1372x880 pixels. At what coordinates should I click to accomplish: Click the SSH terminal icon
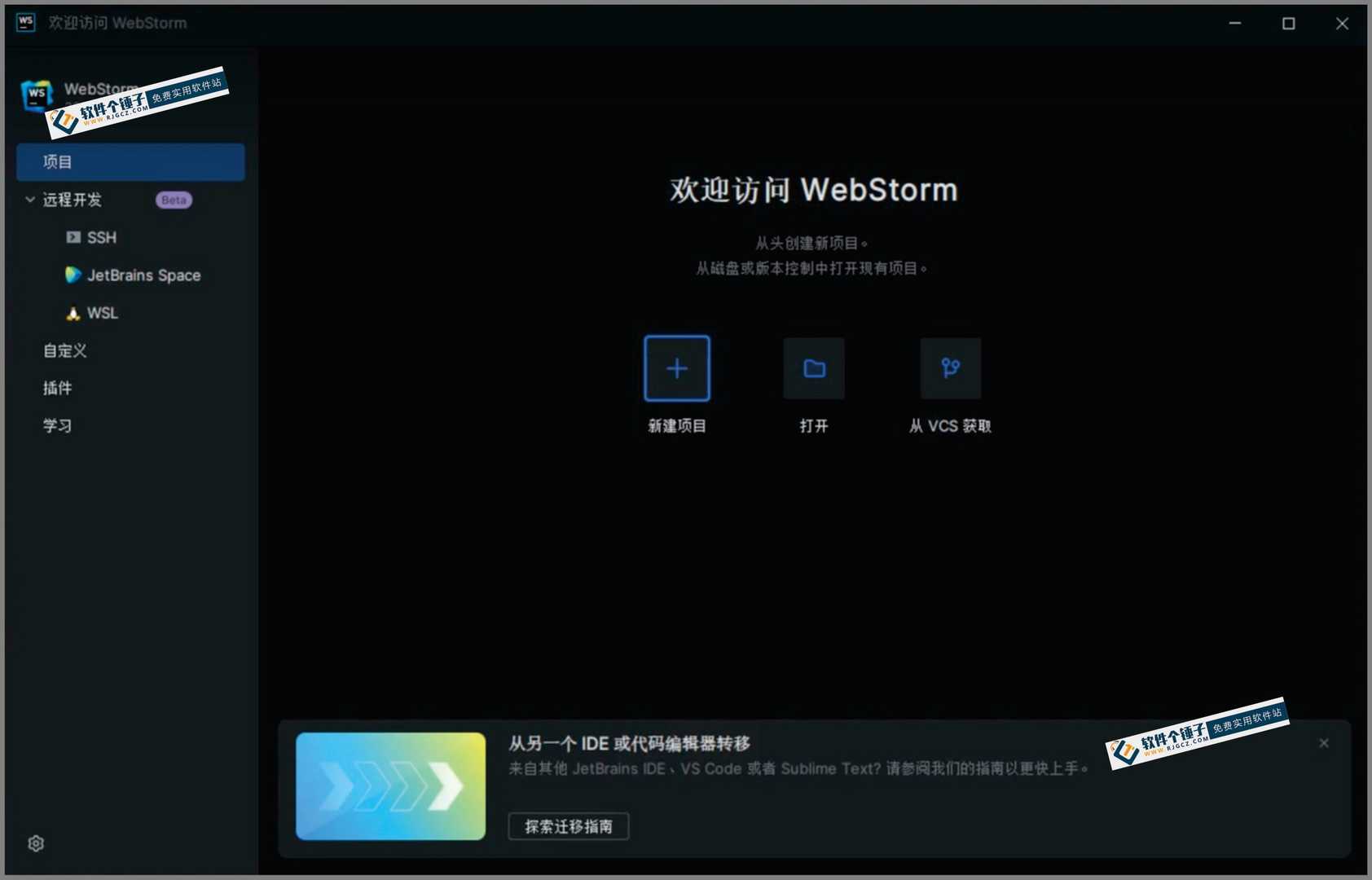point(73,237)
